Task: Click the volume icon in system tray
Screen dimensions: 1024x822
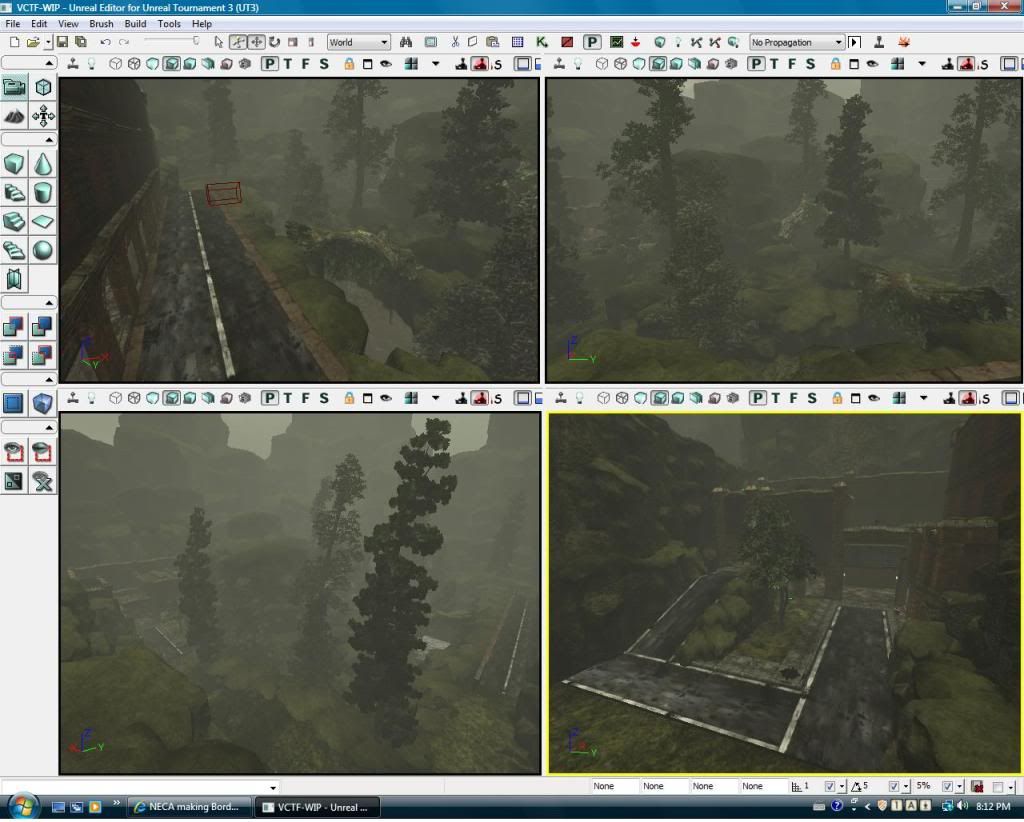Action: click(x=963, y=808)
